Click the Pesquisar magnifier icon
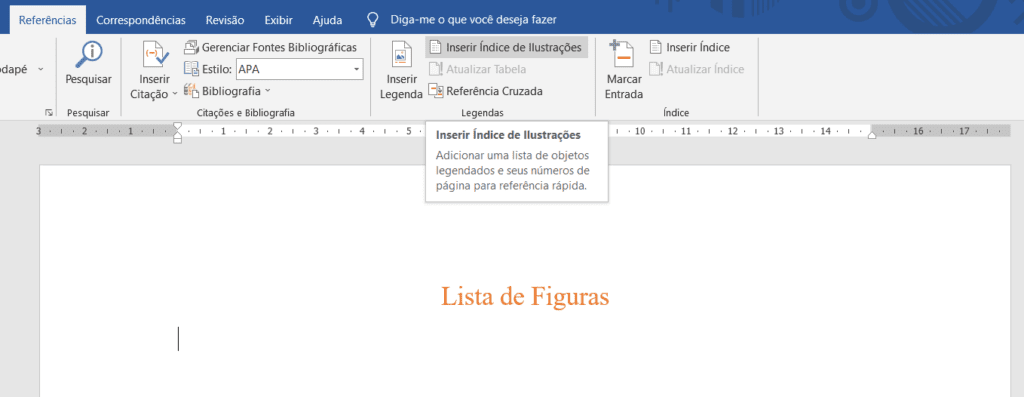 [x=89, y=54]
